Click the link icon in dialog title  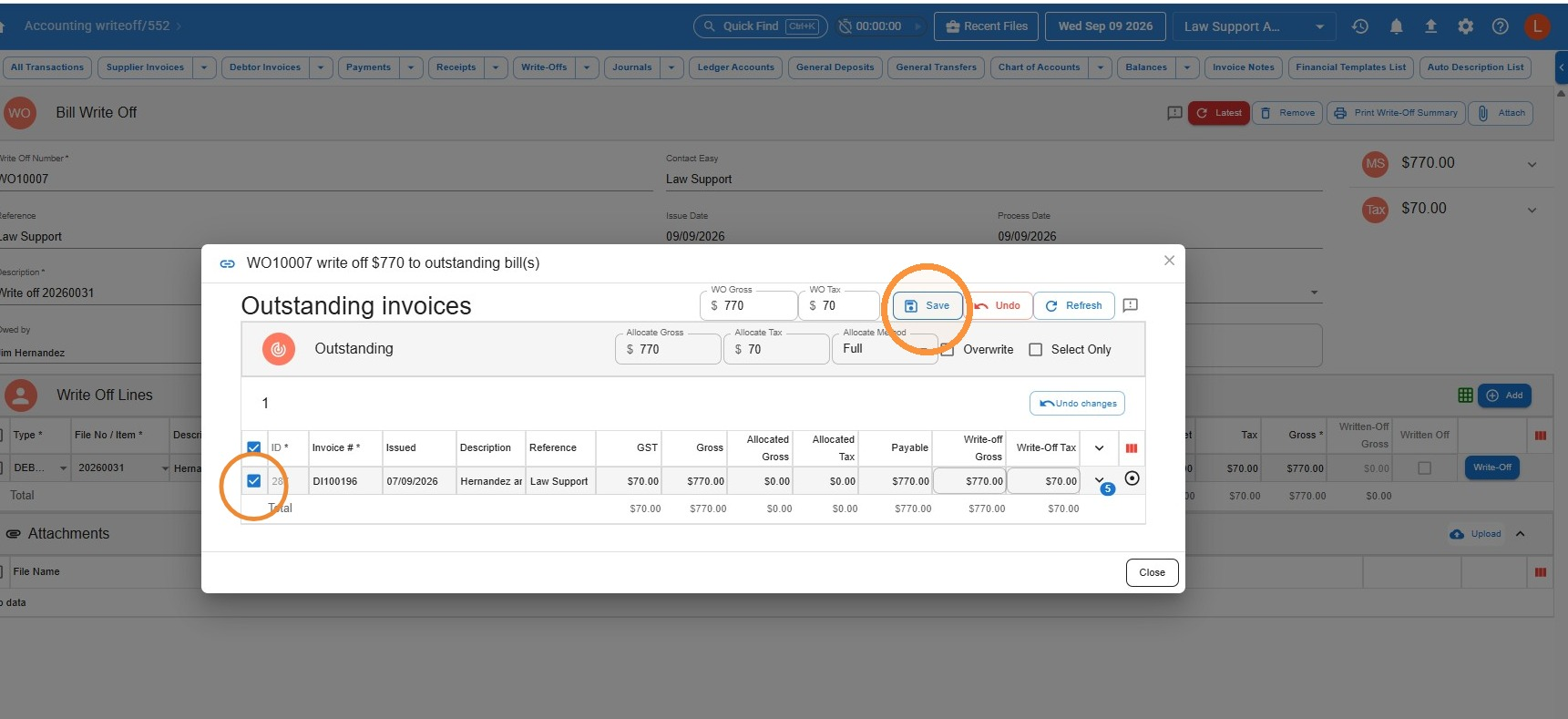tap(228, 263)
